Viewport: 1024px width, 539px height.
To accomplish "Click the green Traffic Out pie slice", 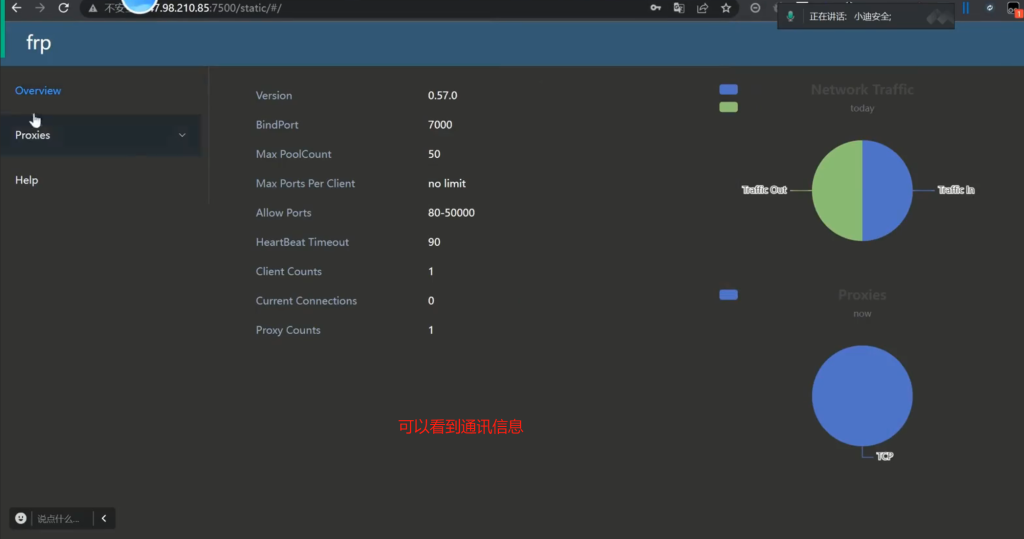I will click(837, 190).
